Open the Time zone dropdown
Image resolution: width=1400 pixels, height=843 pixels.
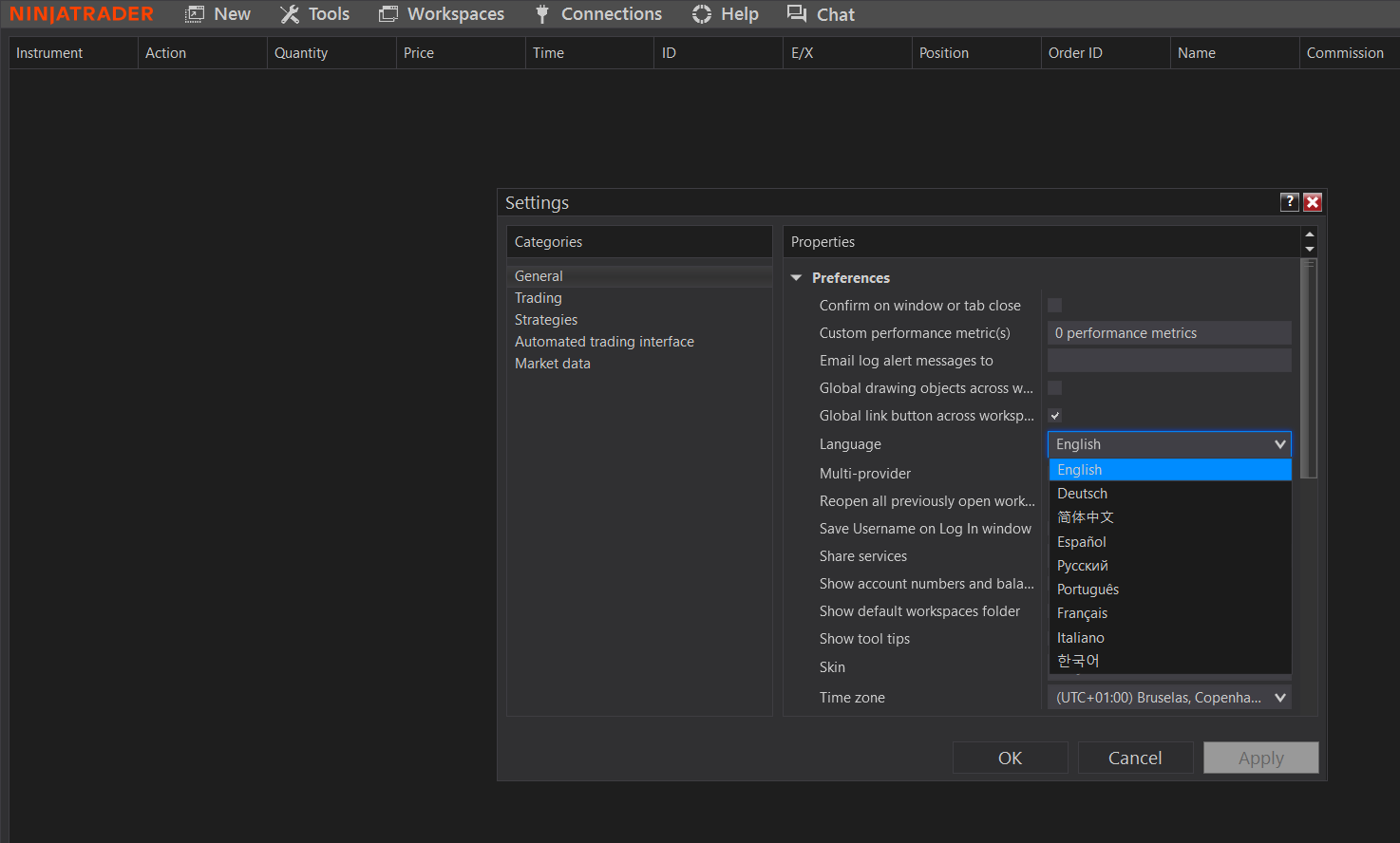(1279, 698)
